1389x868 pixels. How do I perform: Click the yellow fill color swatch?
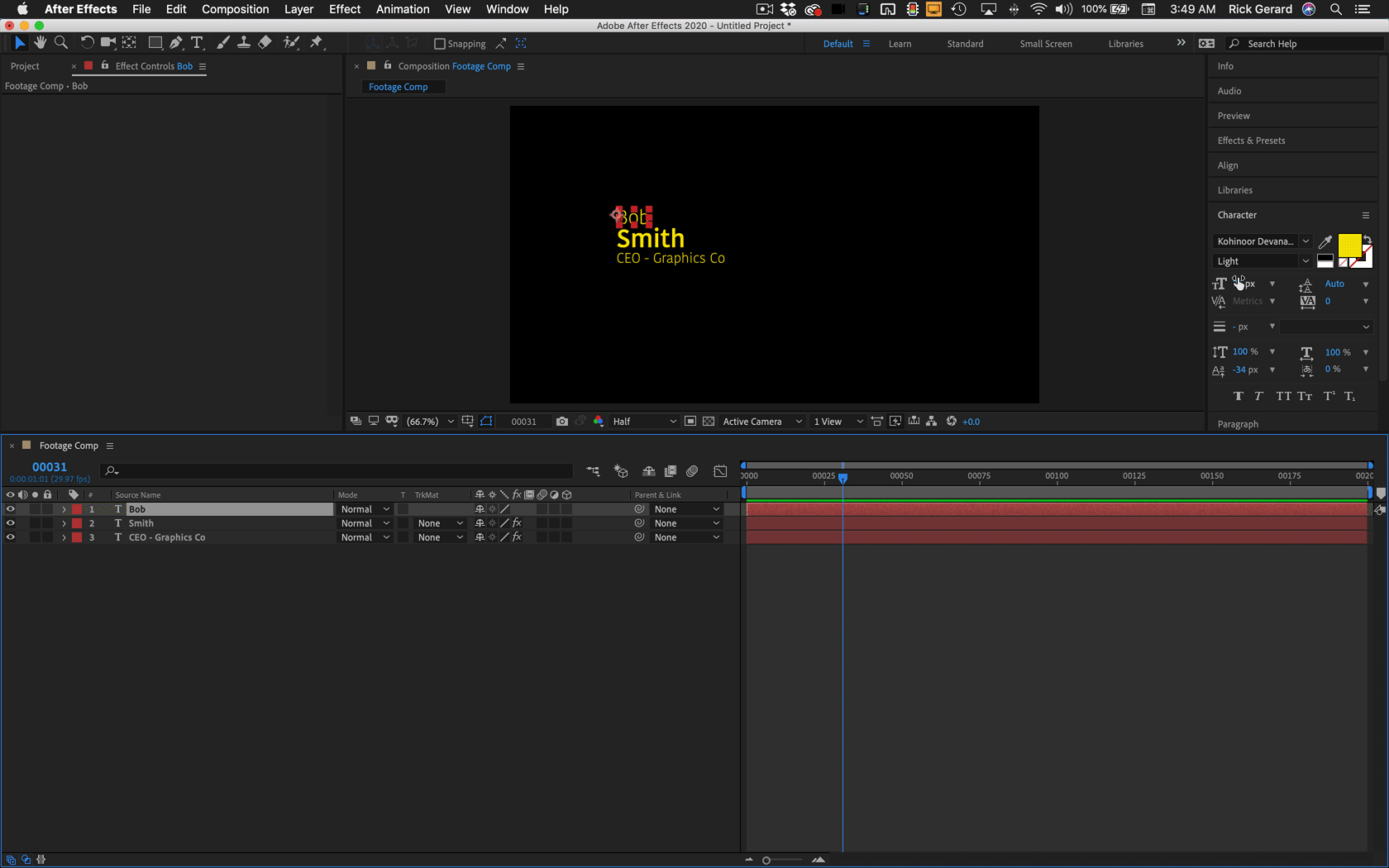(1348, 246)
